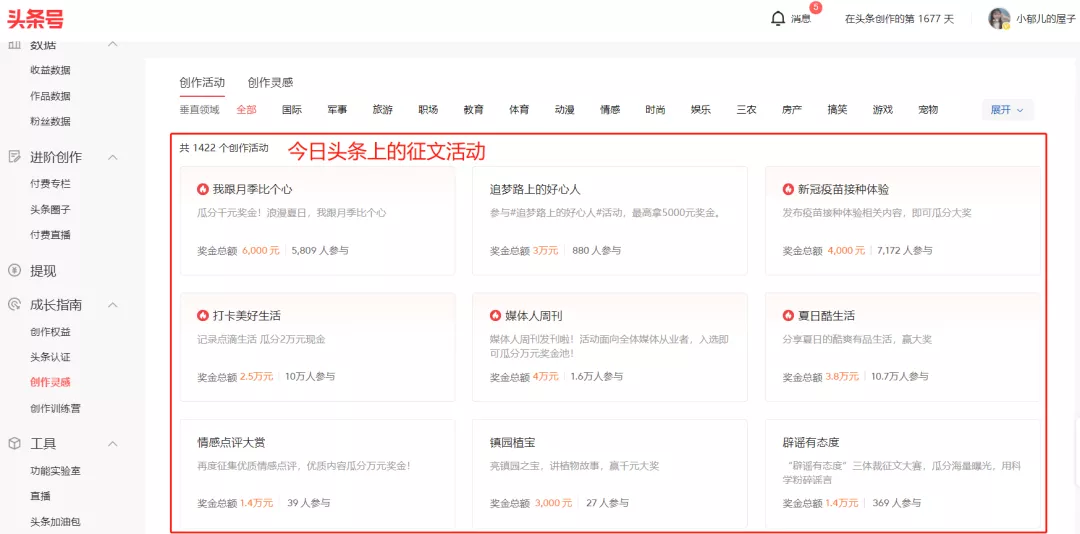Open the 夏日酷生活 activity card
This screenshot has height=534, width=1080.
902,347
